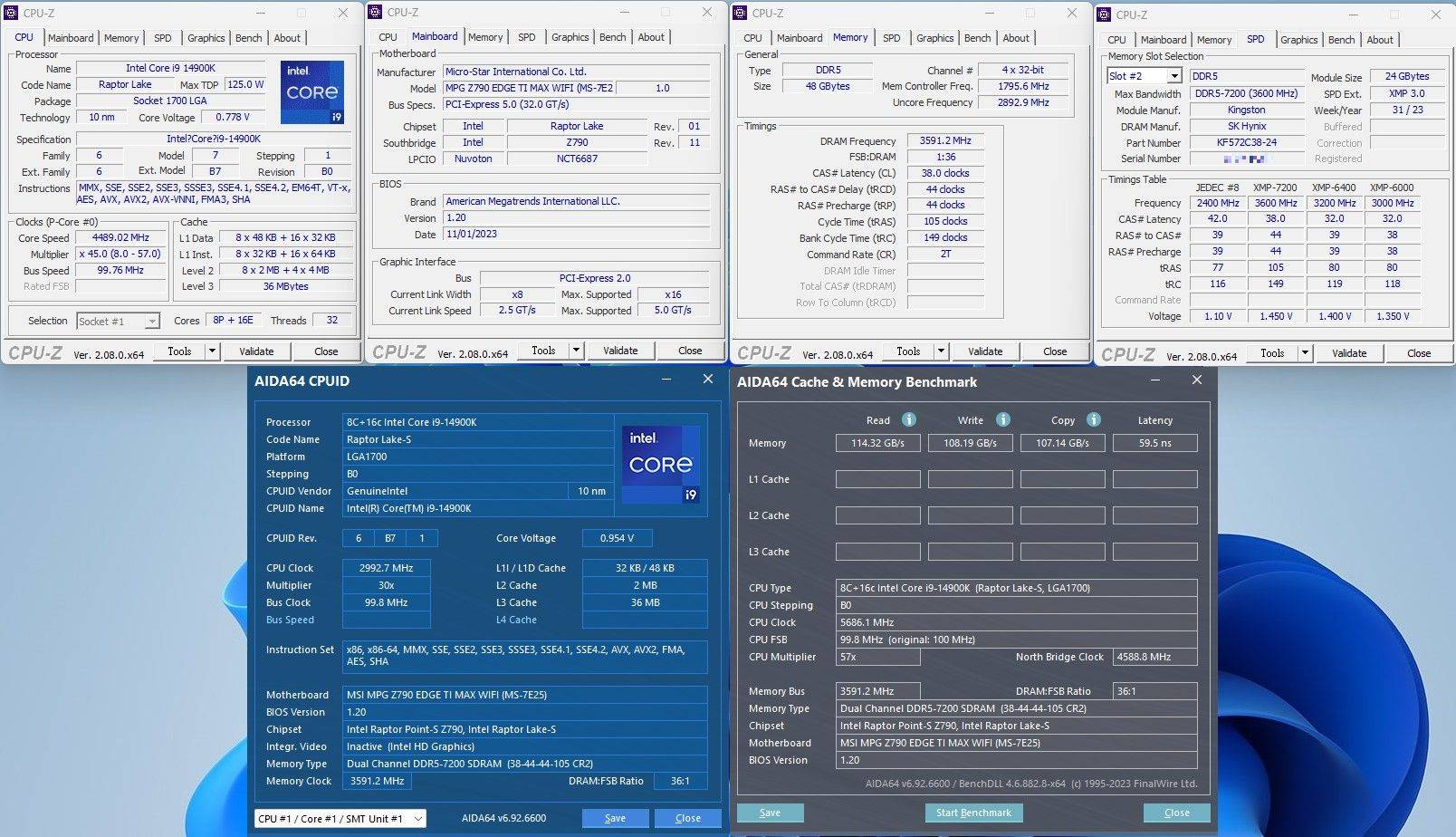This screenshot has height=837, width=1456.
Task: Click the CAS# Latency 38.0 clocks value
Action: pyautogui.click(x=945, y=173)
